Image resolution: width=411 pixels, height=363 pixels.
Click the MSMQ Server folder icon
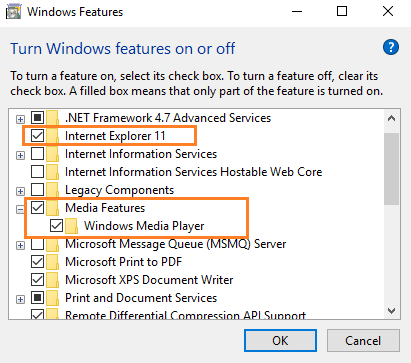click(53, 245)
